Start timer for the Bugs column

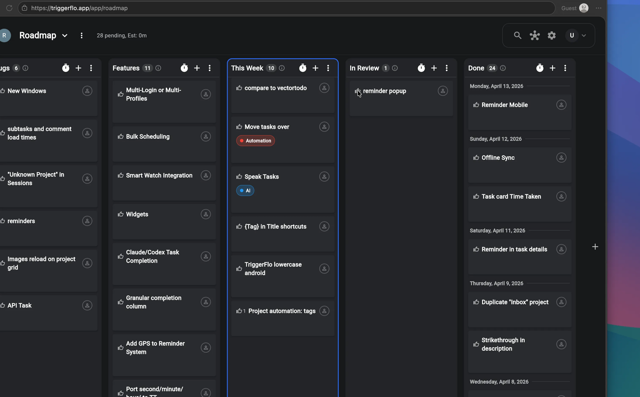coord(66,68)
